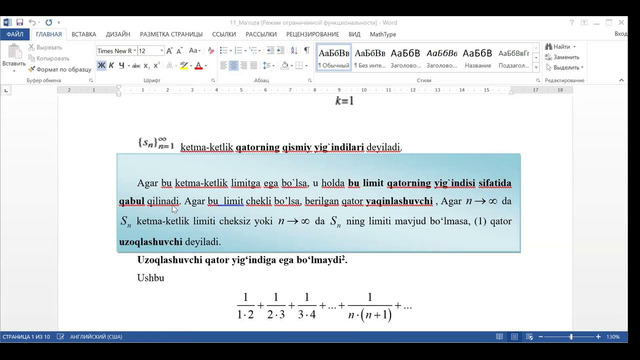Click the Find binoculars icon
Image resolution: width=640 pixels, height=360 pixels.
(x=549, y=47)
